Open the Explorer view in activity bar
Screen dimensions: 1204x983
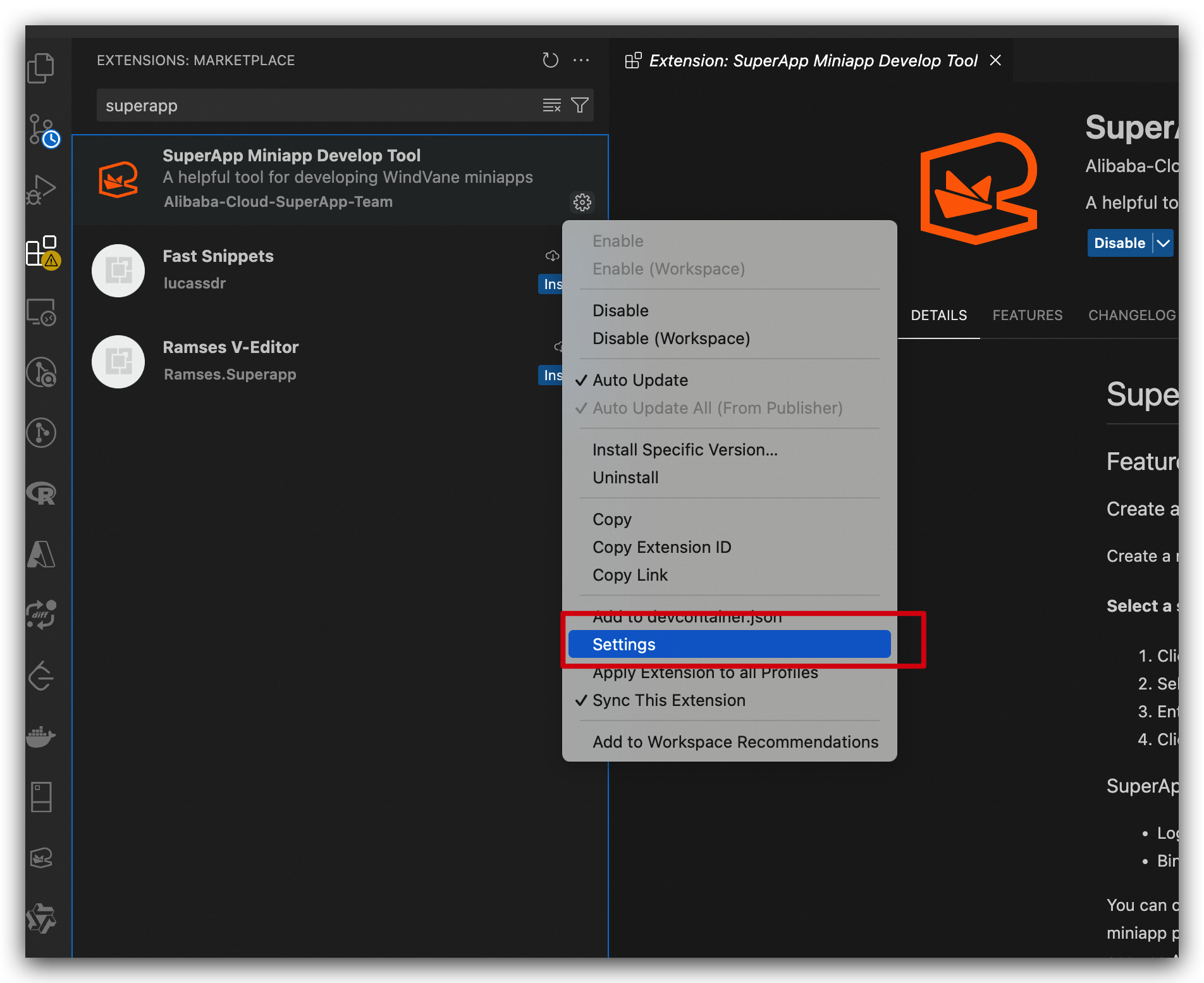point(40,68)
